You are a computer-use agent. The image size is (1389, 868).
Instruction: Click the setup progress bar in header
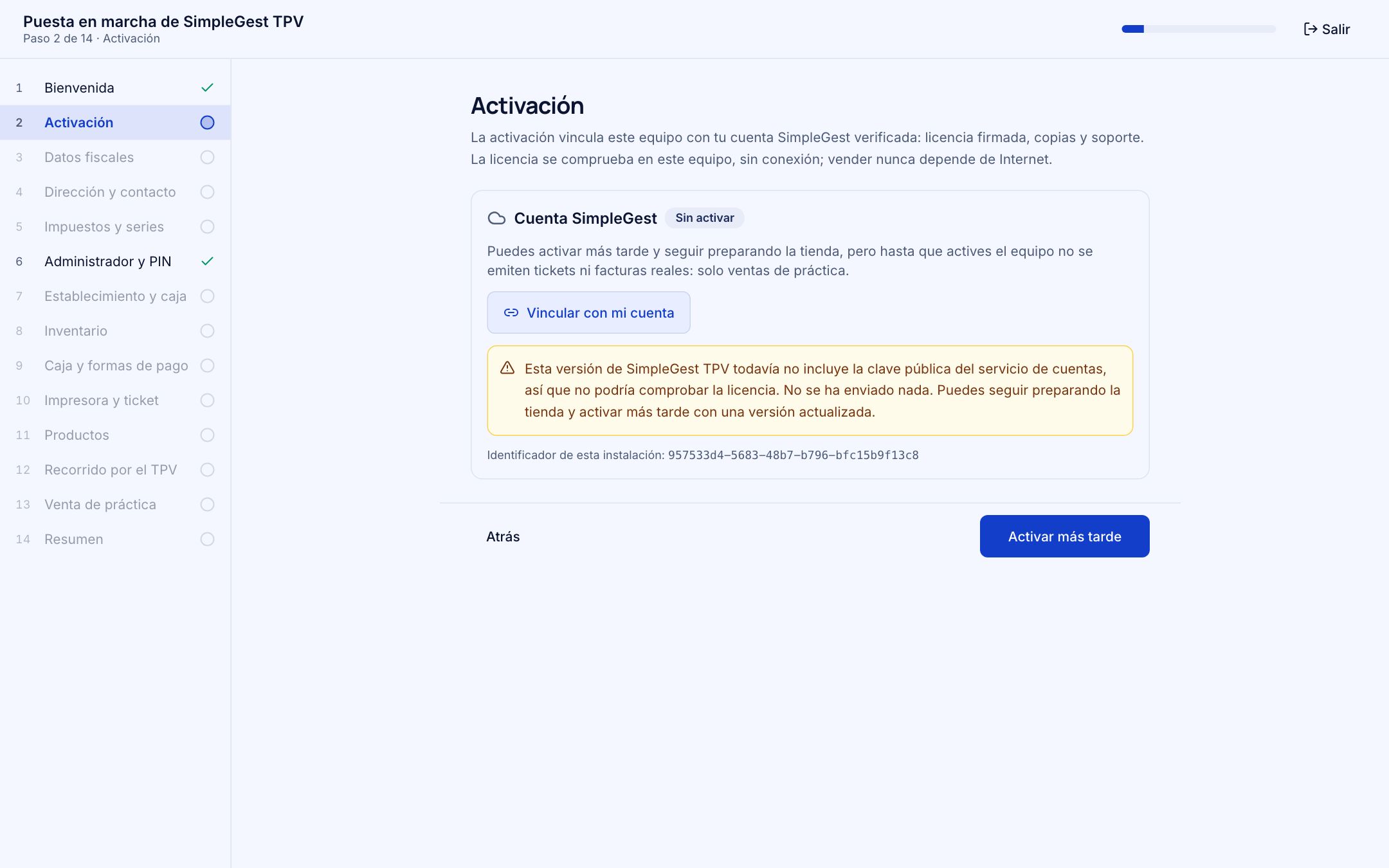1199,29
